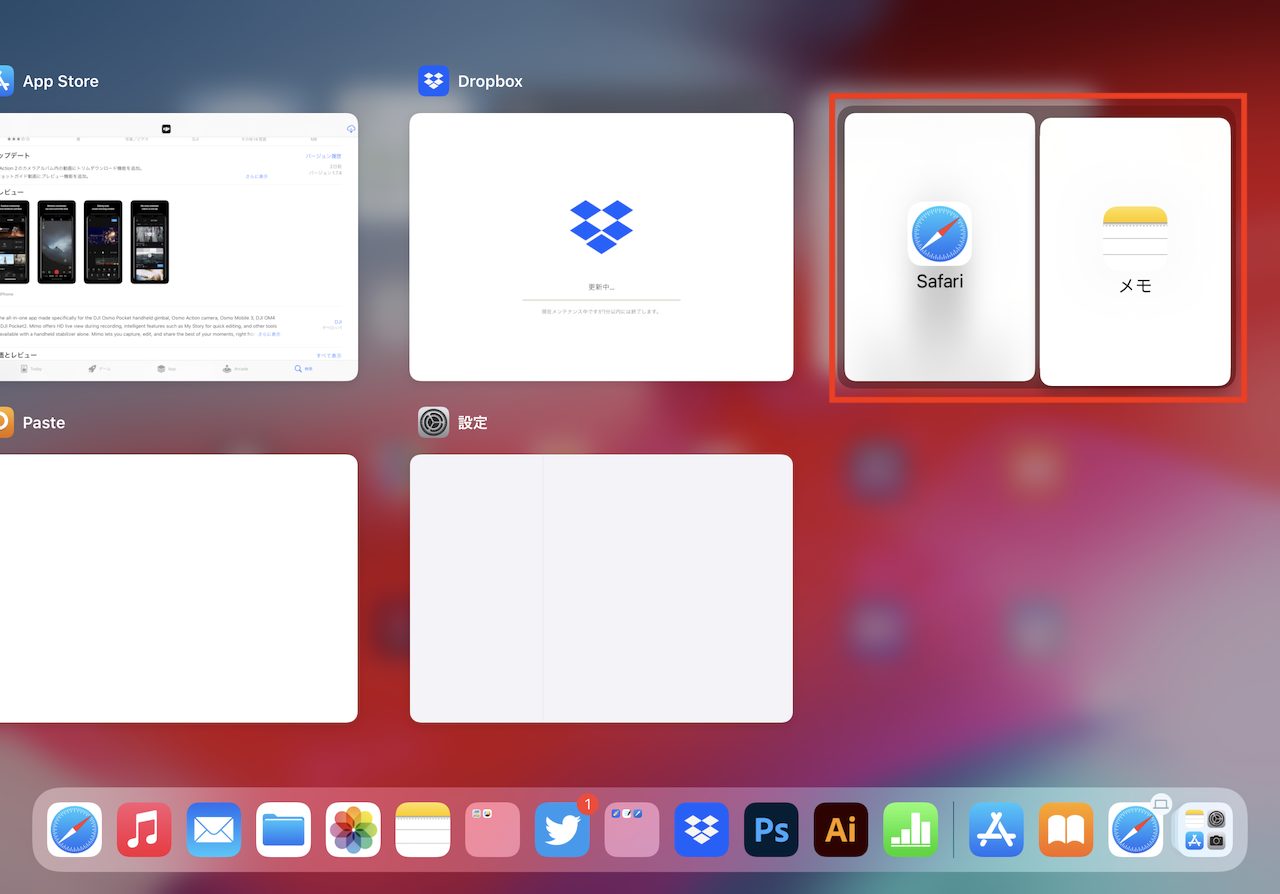Switch to the Dropbox app card
The image size is (1280, 894).
click(601, 247)
